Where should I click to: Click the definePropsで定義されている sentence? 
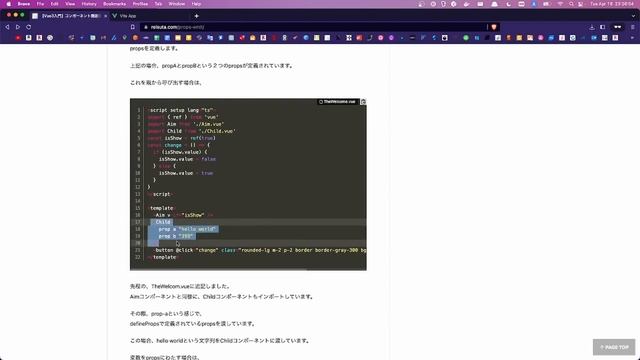click(193, 324)
